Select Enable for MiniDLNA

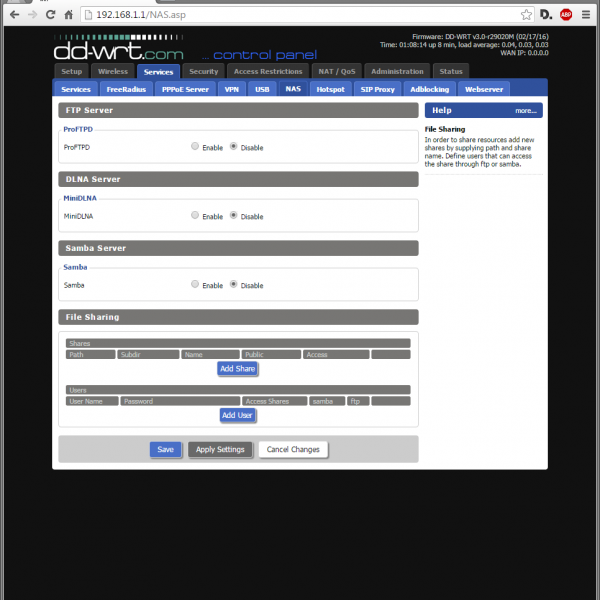pos(195,215)
